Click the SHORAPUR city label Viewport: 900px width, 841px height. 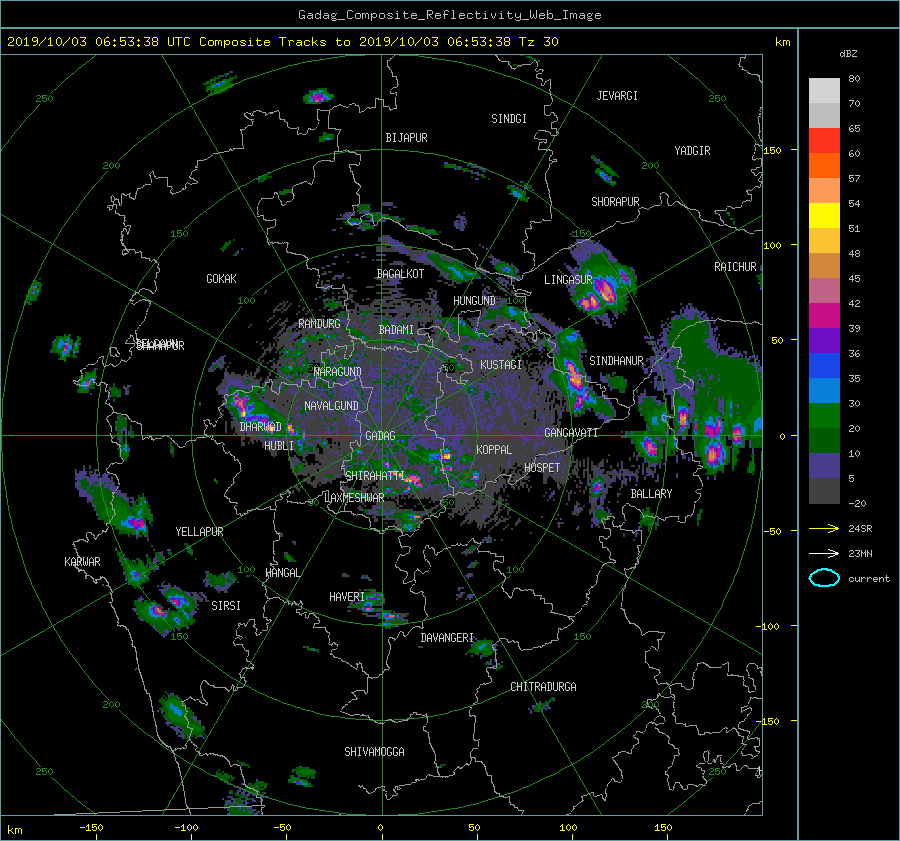615,201
